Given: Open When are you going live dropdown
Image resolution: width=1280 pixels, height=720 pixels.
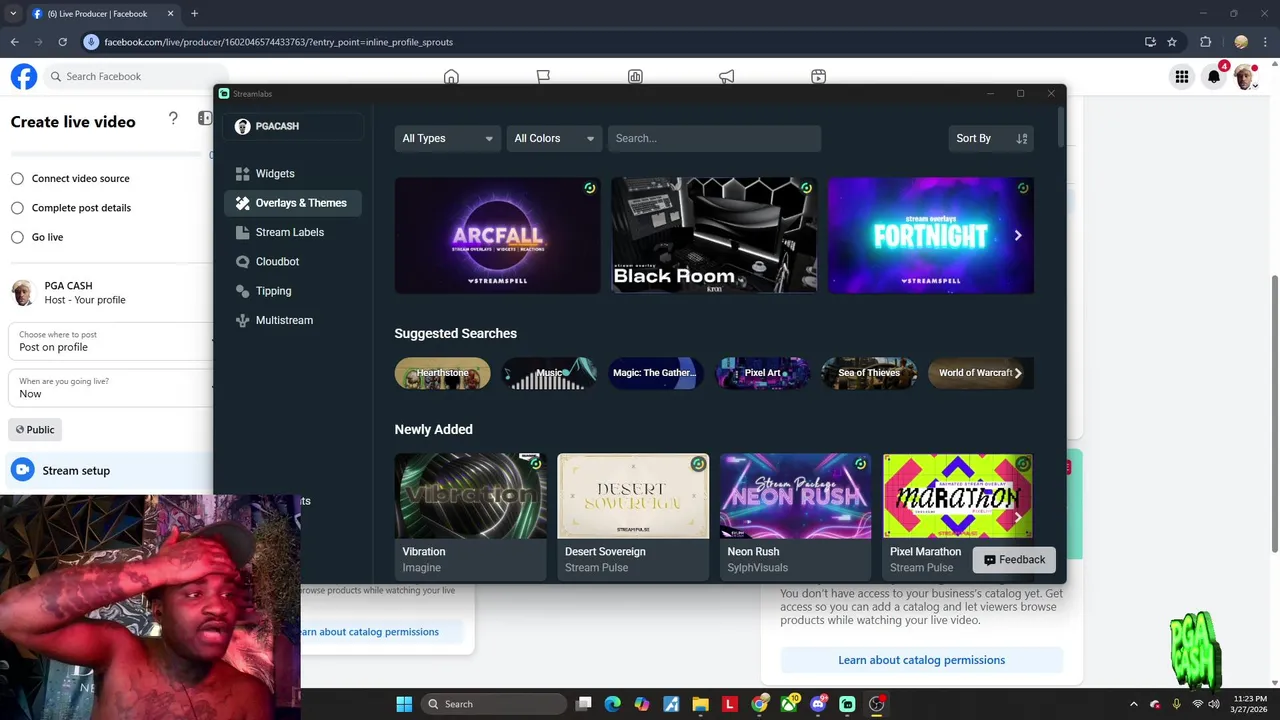Looking at the screenshot, I should [x=110, y=388].
